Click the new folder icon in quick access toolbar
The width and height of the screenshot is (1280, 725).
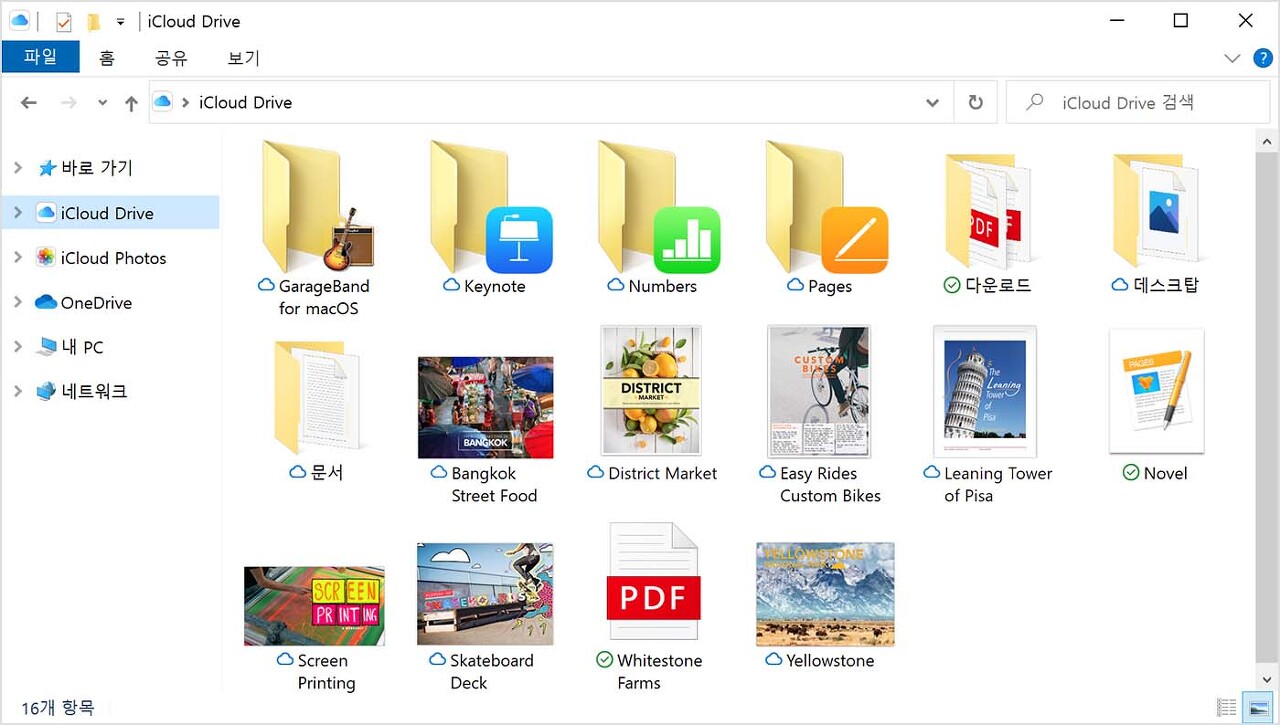click(x=94, y=21)
